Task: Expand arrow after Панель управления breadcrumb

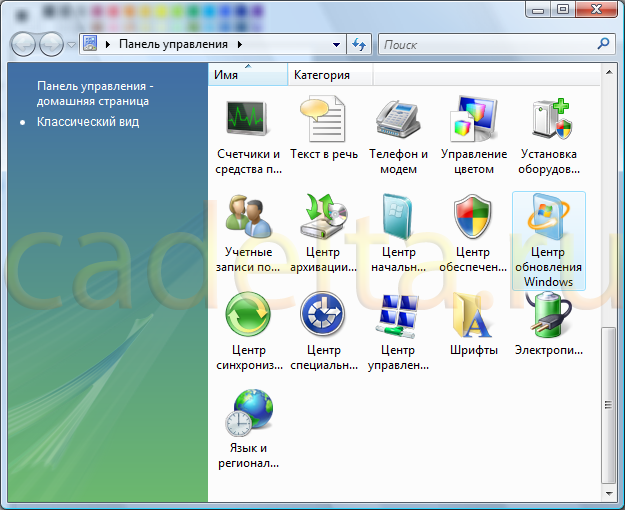Action: click(x=240, y=44)
